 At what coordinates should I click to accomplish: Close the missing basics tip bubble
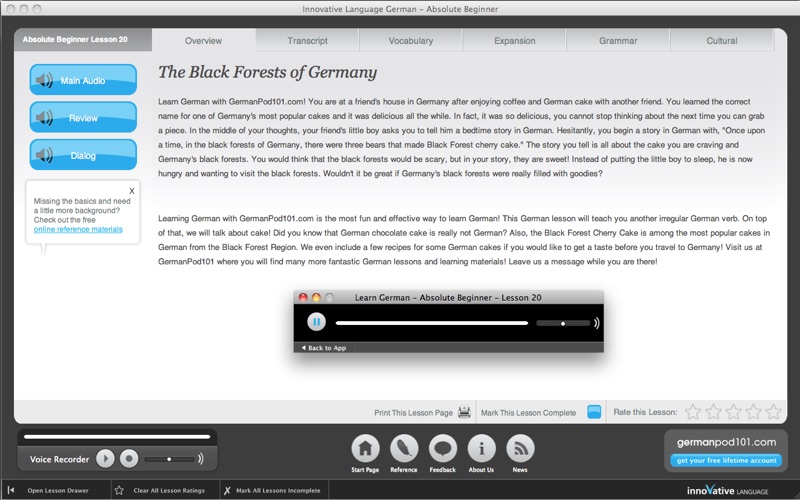click(x=132, y=191)
